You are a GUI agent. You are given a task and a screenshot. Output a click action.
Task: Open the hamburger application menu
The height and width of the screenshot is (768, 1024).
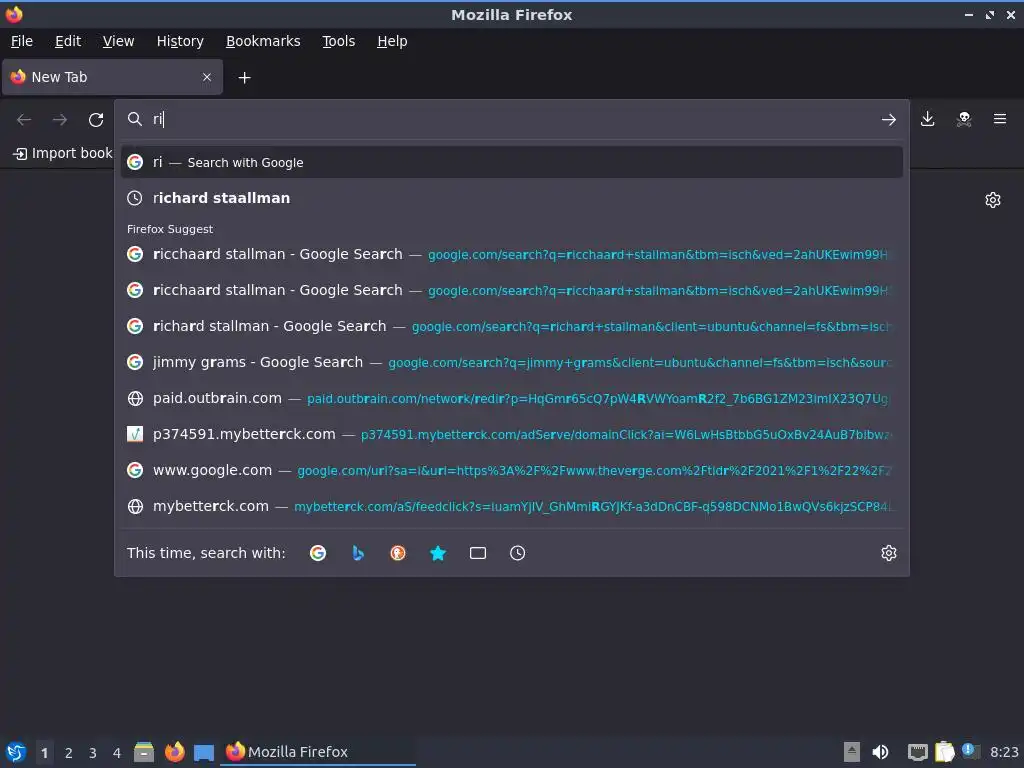[x=1000, y=119]
